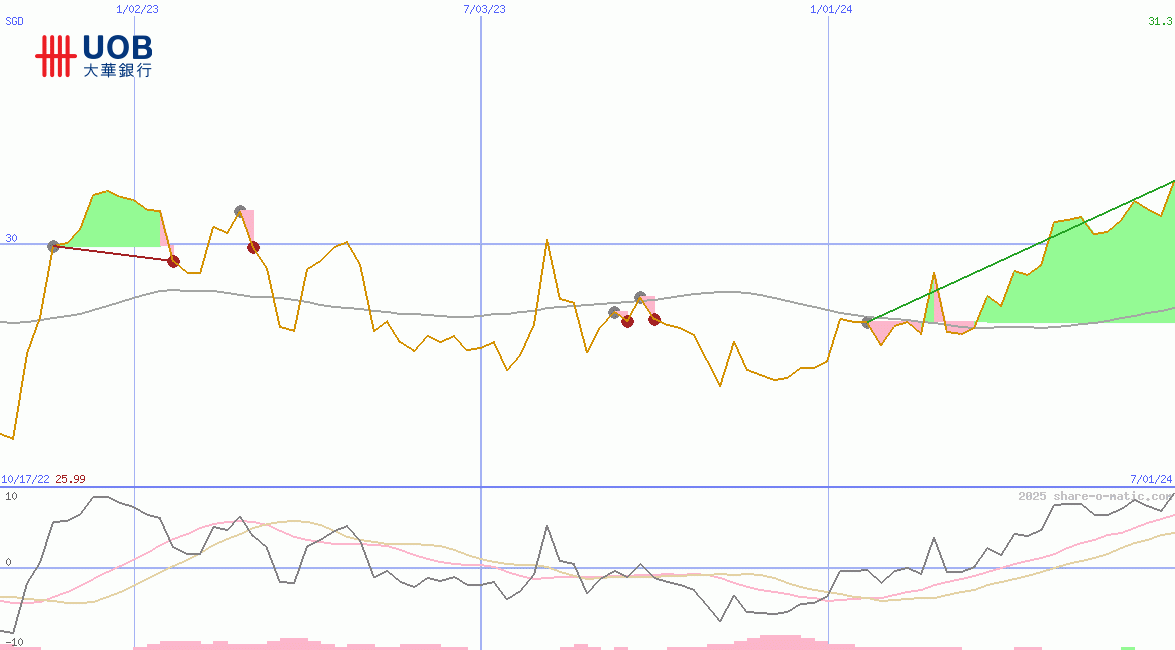Click small green histogram bar at bottom right

pos(1128,647)
